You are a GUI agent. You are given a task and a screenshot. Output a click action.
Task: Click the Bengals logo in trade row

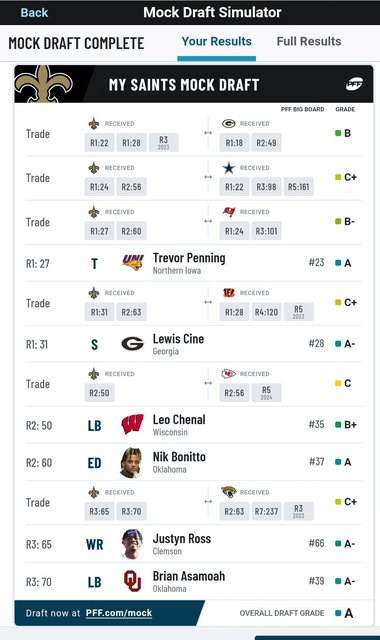[229, 292]
